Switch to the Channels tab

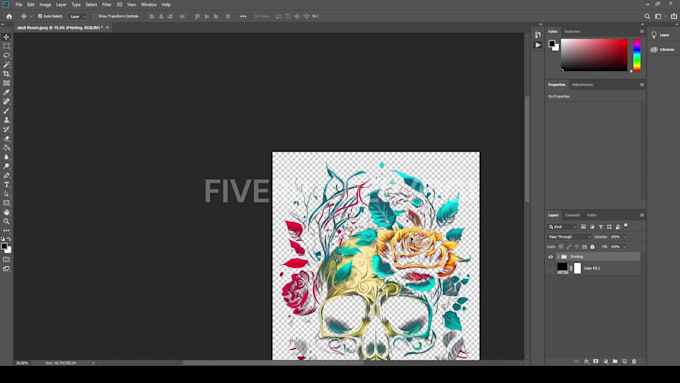pos(572,215)
